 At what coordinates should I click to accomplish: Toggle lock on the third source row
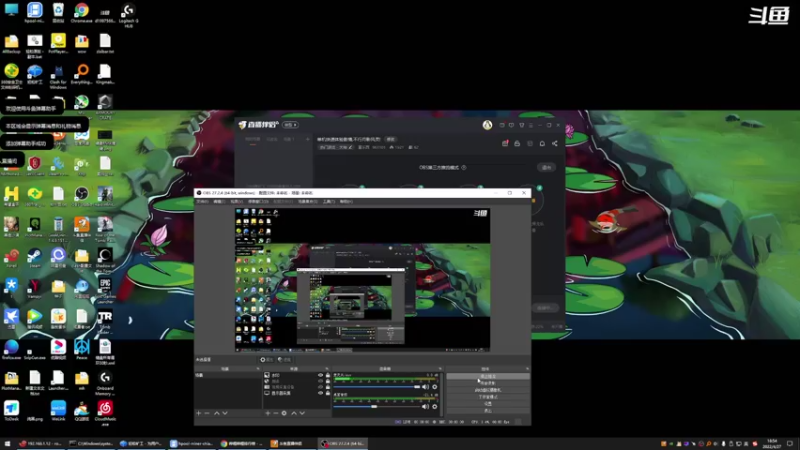click(328, 387)
